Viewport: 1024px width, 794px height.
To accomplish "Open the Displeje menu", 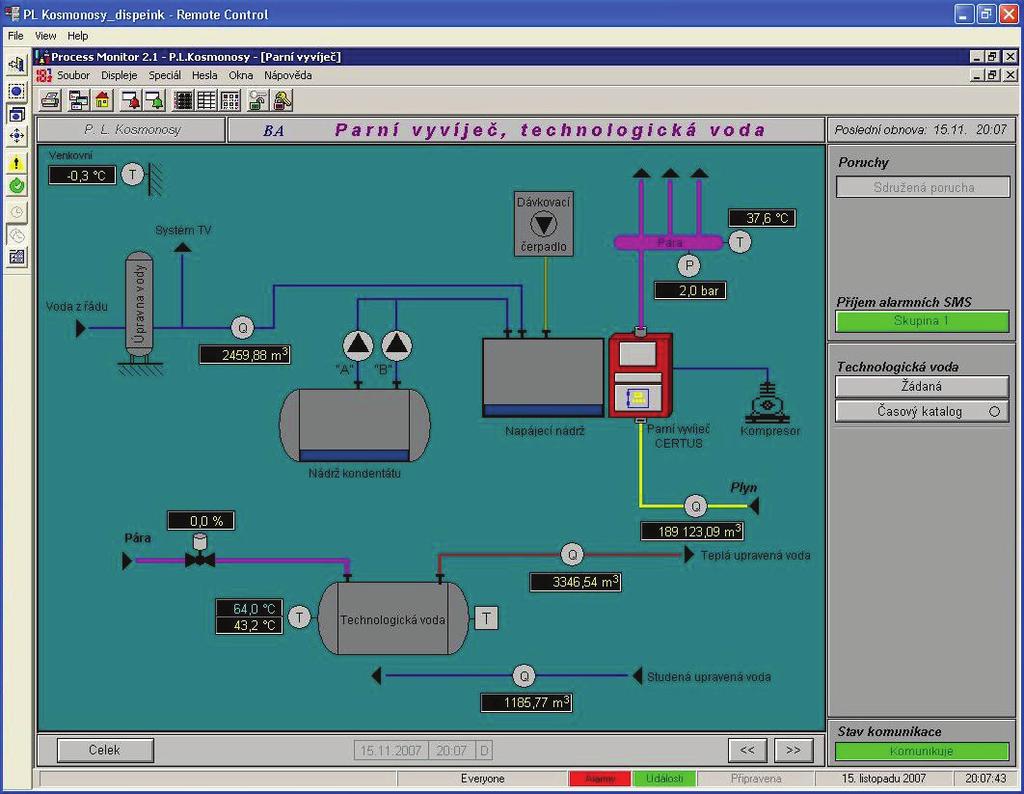I will [119, 76].
